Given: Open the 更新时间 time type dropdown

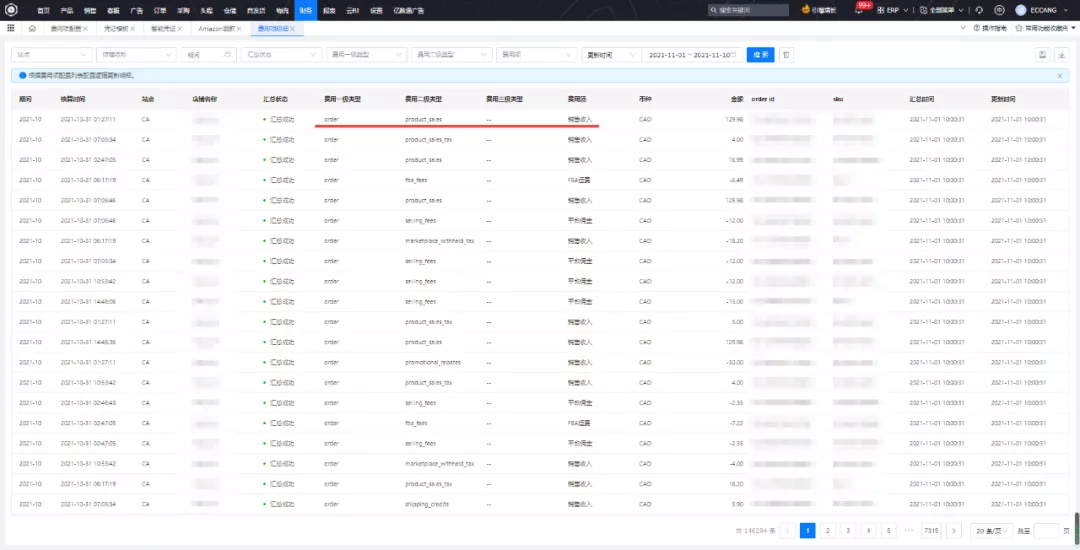Looking at the screenshot, I should 610,54.
